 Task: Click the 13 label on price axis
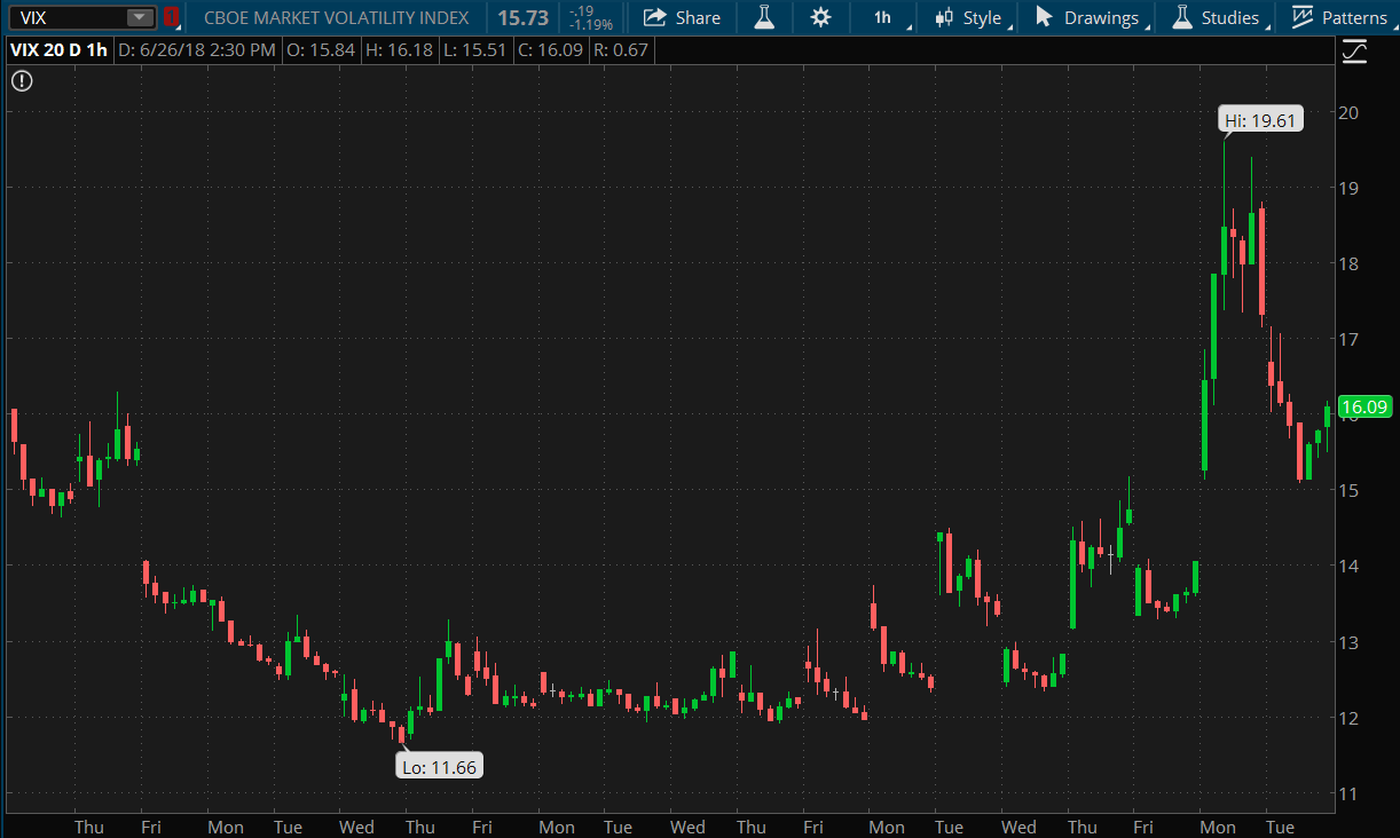(x=1349, y=642)
